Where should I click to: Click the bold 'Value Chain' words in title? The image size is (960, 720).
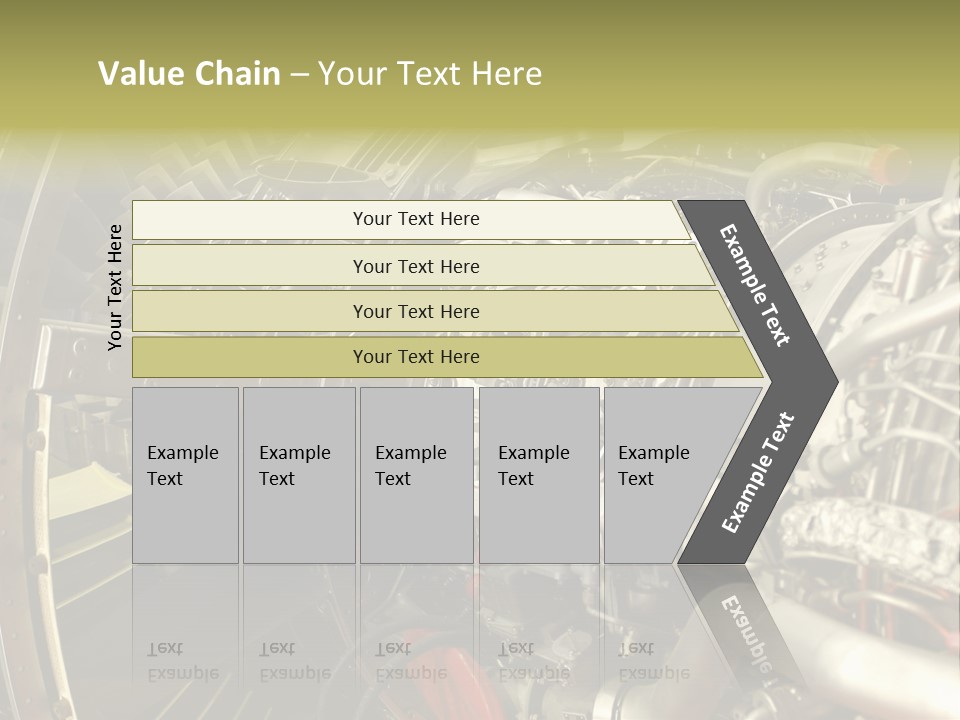pos(189,74)
